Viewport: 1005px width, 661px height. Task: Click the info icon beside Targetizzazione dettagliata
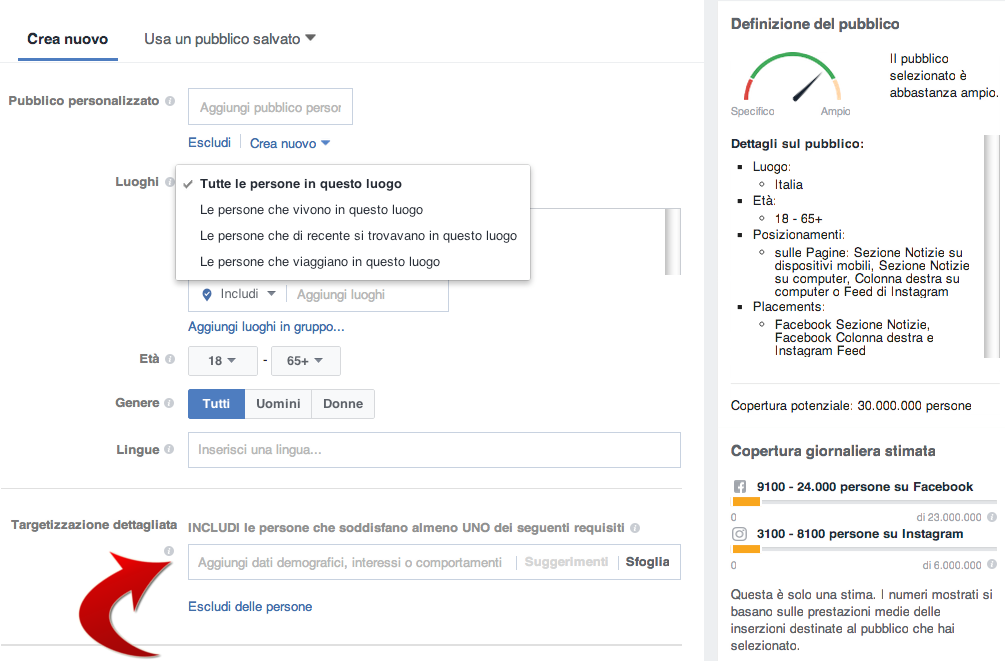click(x=168, y=550)
